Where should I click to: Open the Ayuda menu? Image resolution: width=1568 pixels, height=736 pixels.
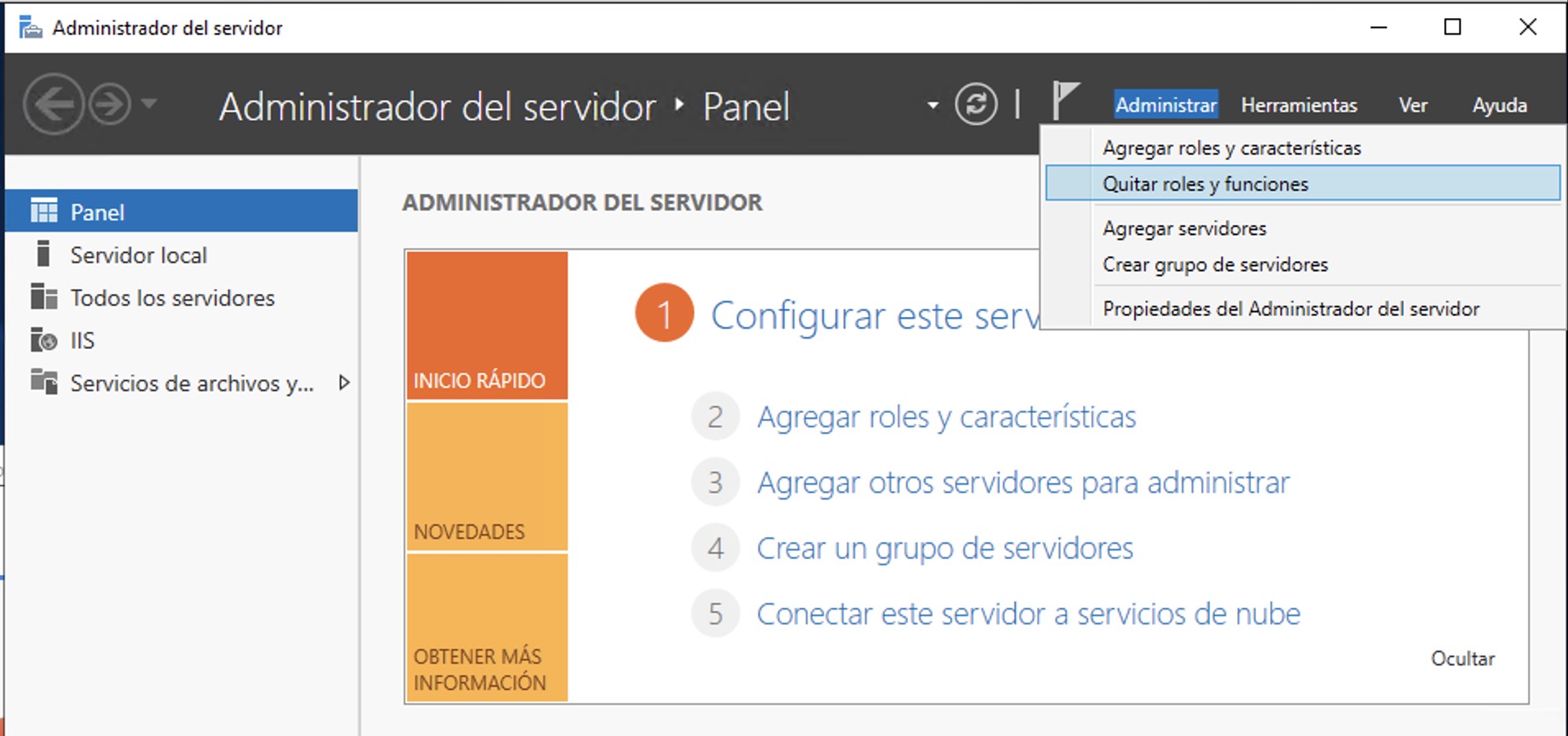click(1499, 105)
